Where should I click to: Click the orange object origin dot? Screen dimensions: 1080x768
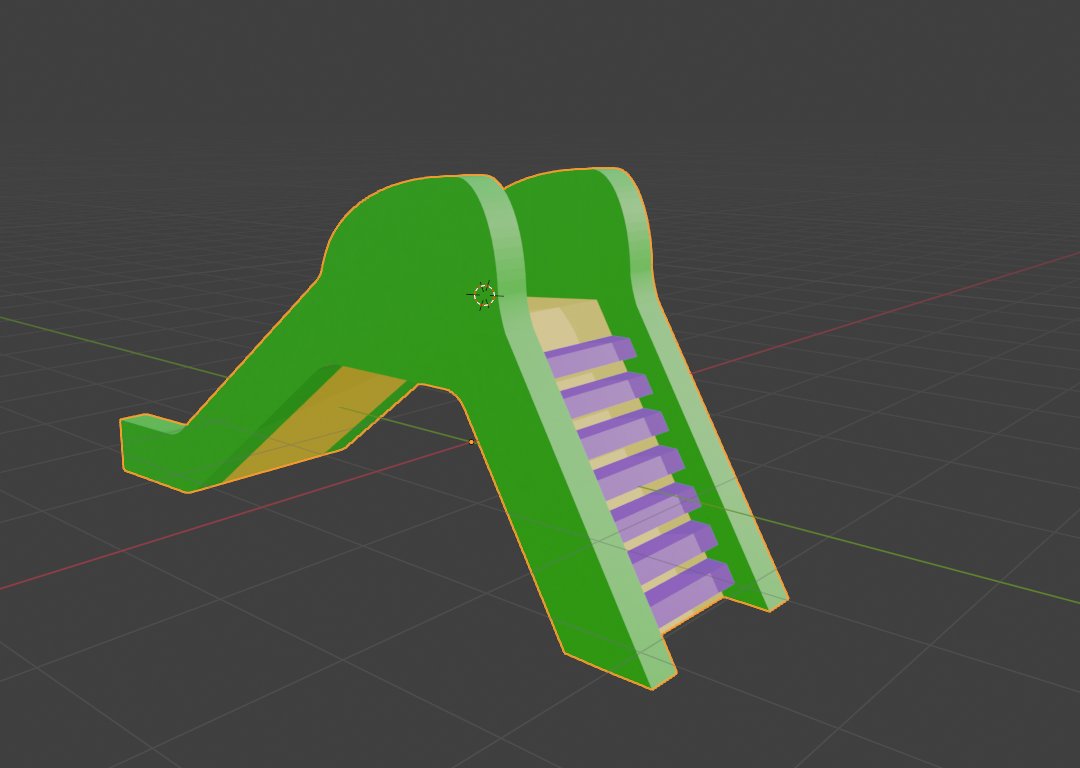coord(471,442)
